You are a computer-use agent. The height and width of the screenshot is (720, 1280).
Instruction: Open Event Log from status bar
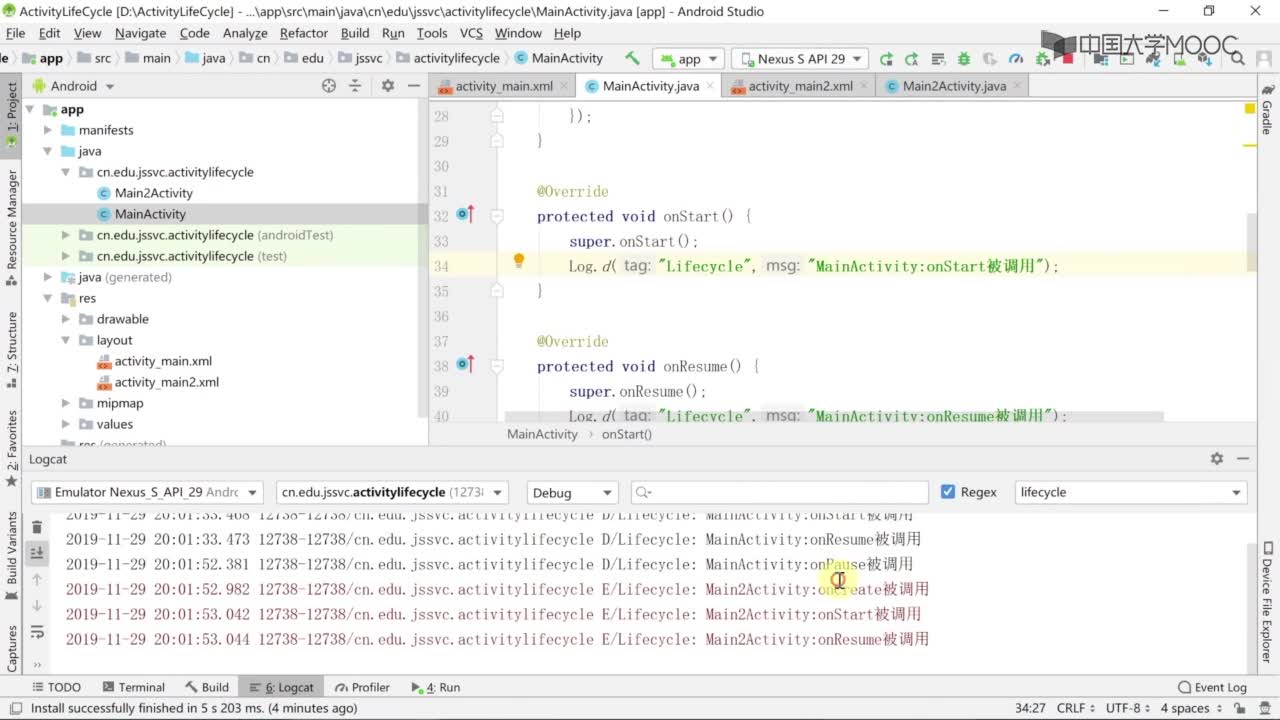(x=1213, y=687)
